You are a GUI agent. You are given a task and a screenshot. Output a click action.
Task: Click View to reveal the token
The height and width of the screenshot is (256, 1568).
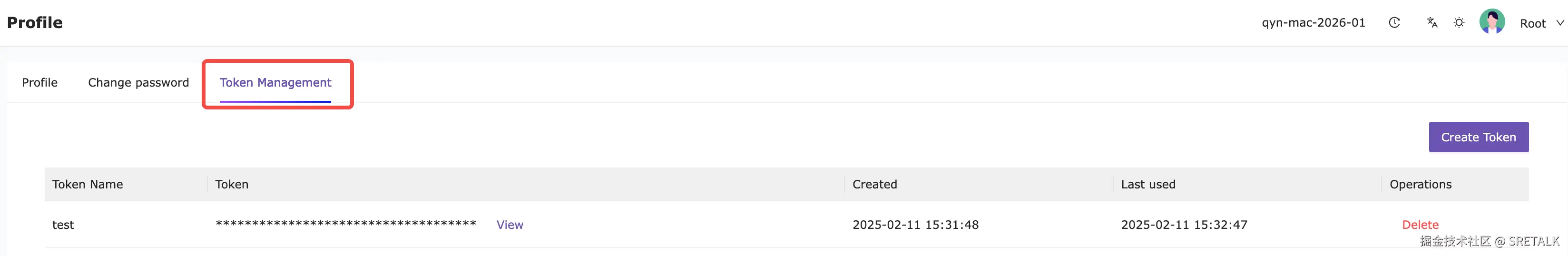pos(510,224)
